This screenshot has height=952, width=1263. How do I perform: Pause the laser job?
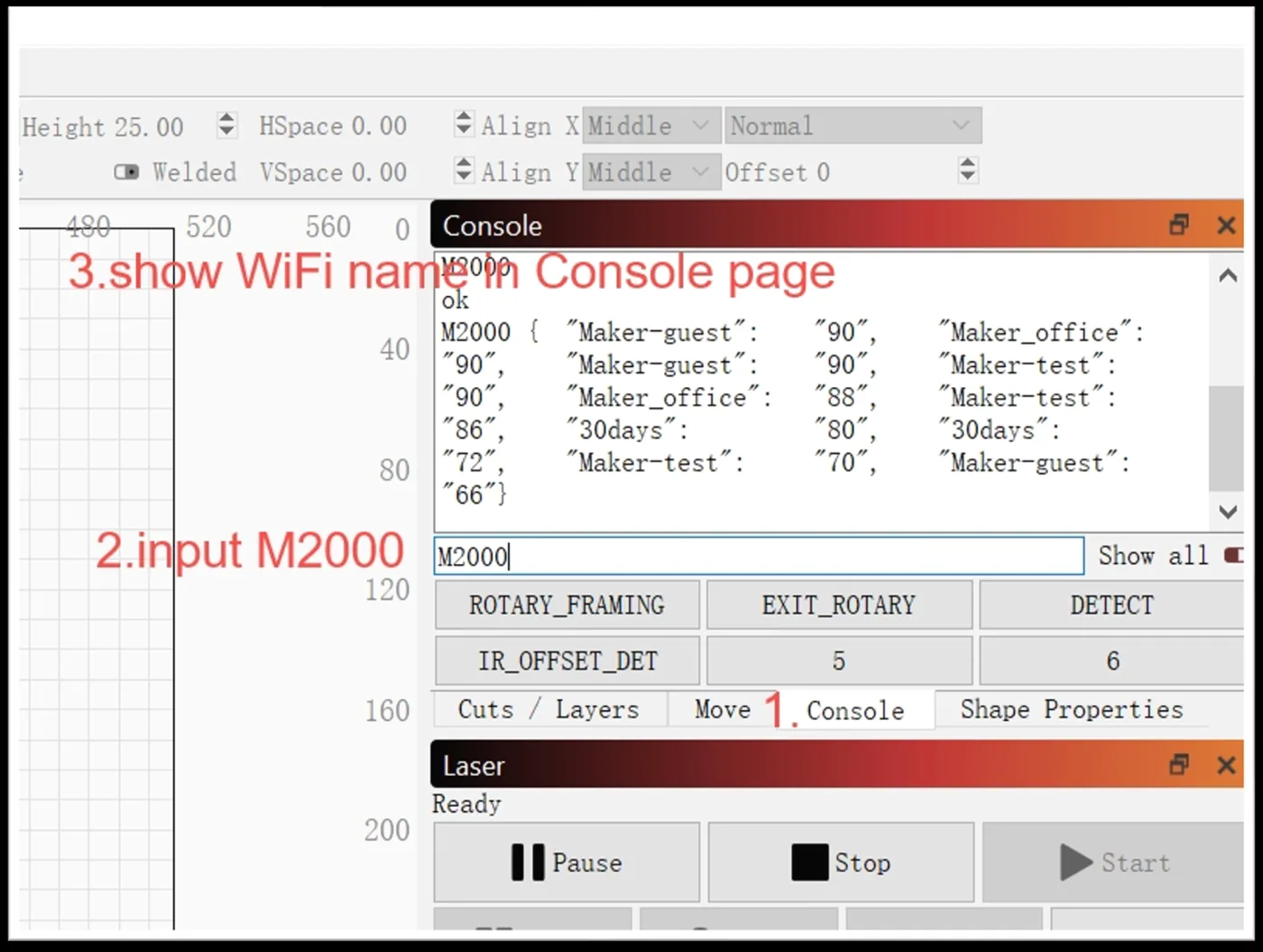coord(567,863)
